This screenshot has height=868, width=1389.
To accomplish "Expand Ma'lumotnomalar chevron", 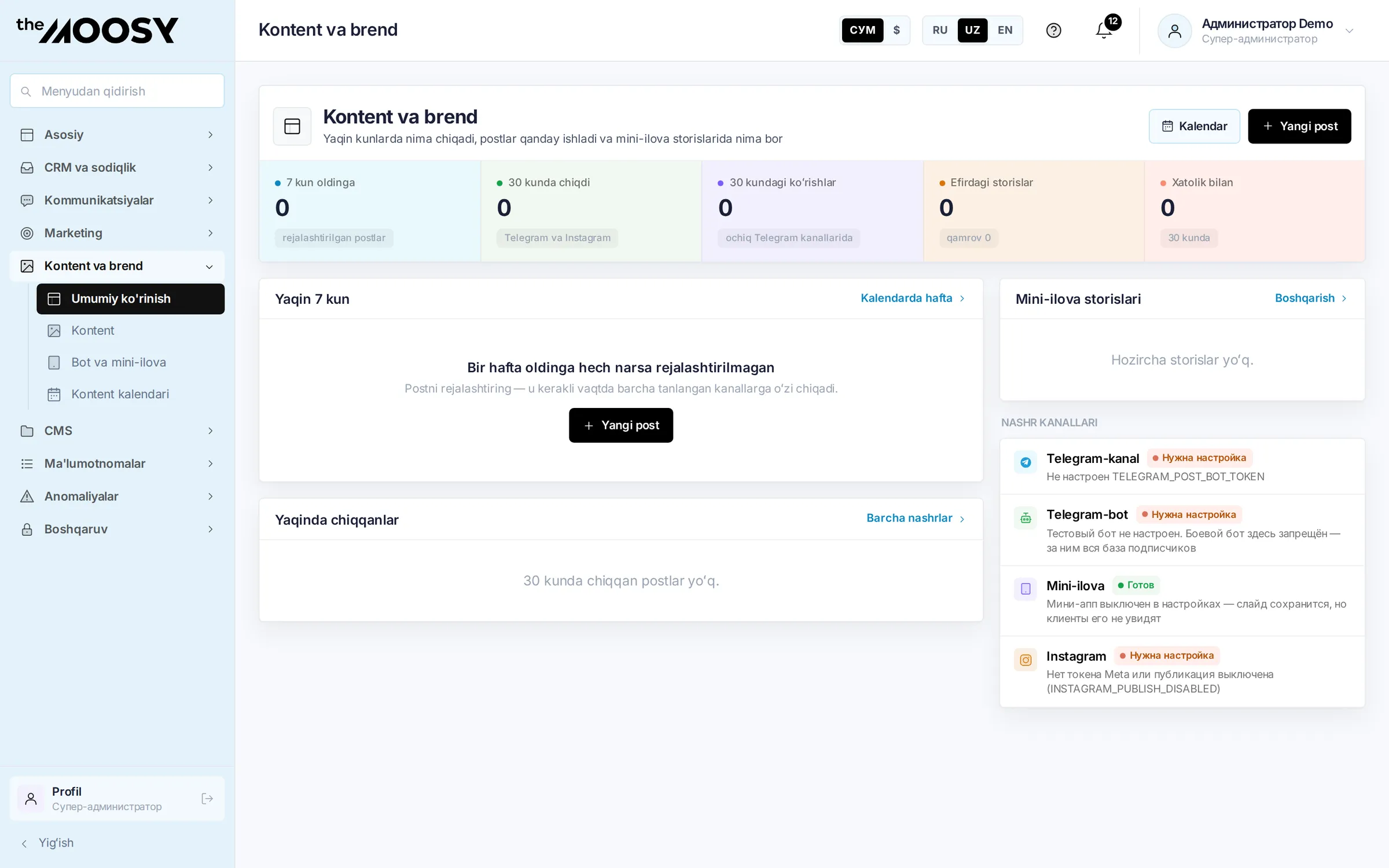I will coord(211,464).
